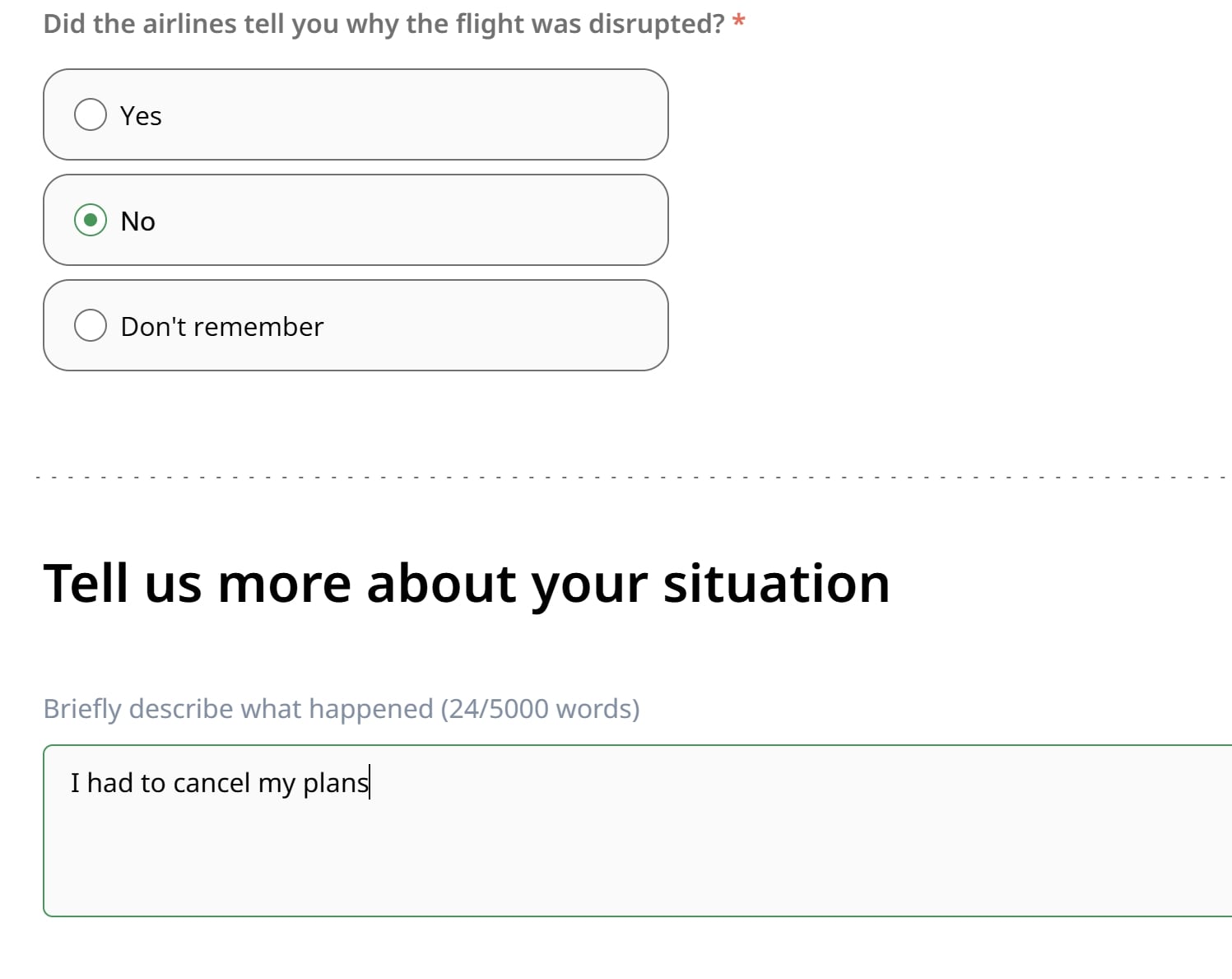Click the word counter label (24/5000 words)
This screenshot has height=979, width=1232.
541,708
